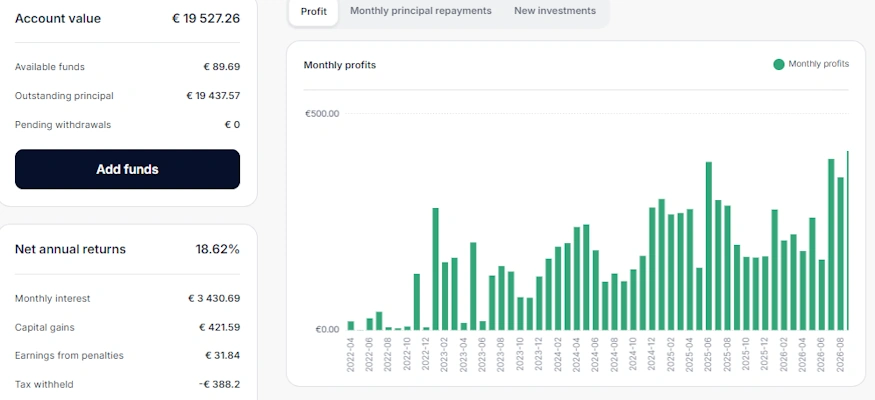Click the Capital gains label
The width and height of the screenshot is (875, 400).
click(45, 327)
